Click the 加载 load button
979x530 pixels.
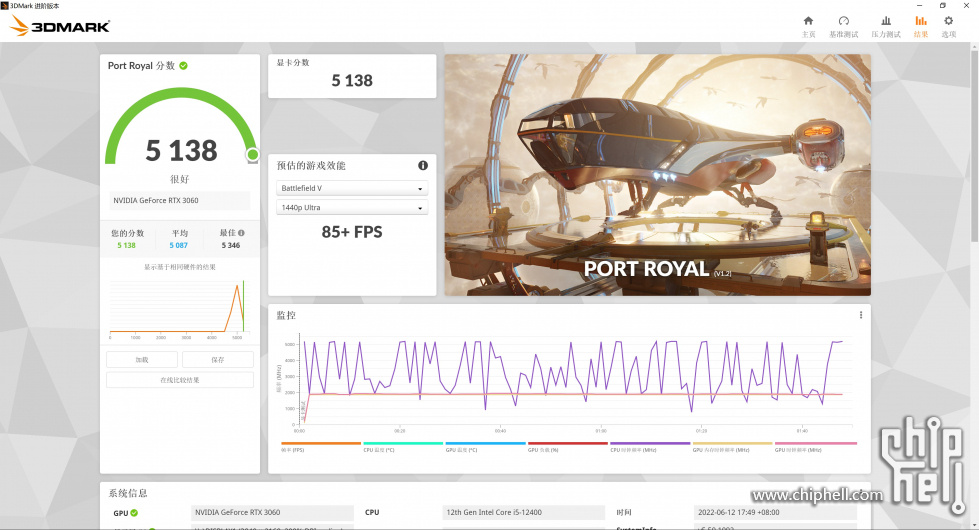(x=142, y=360)
